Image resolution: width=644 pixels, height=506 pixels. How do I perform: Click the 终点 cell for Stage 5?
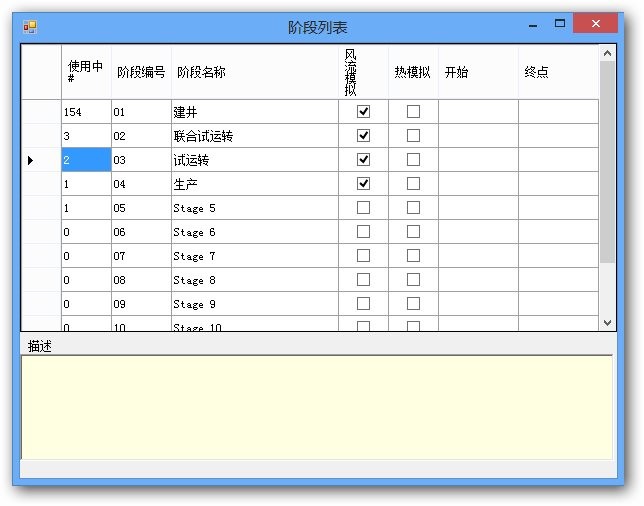click(559, 208)
